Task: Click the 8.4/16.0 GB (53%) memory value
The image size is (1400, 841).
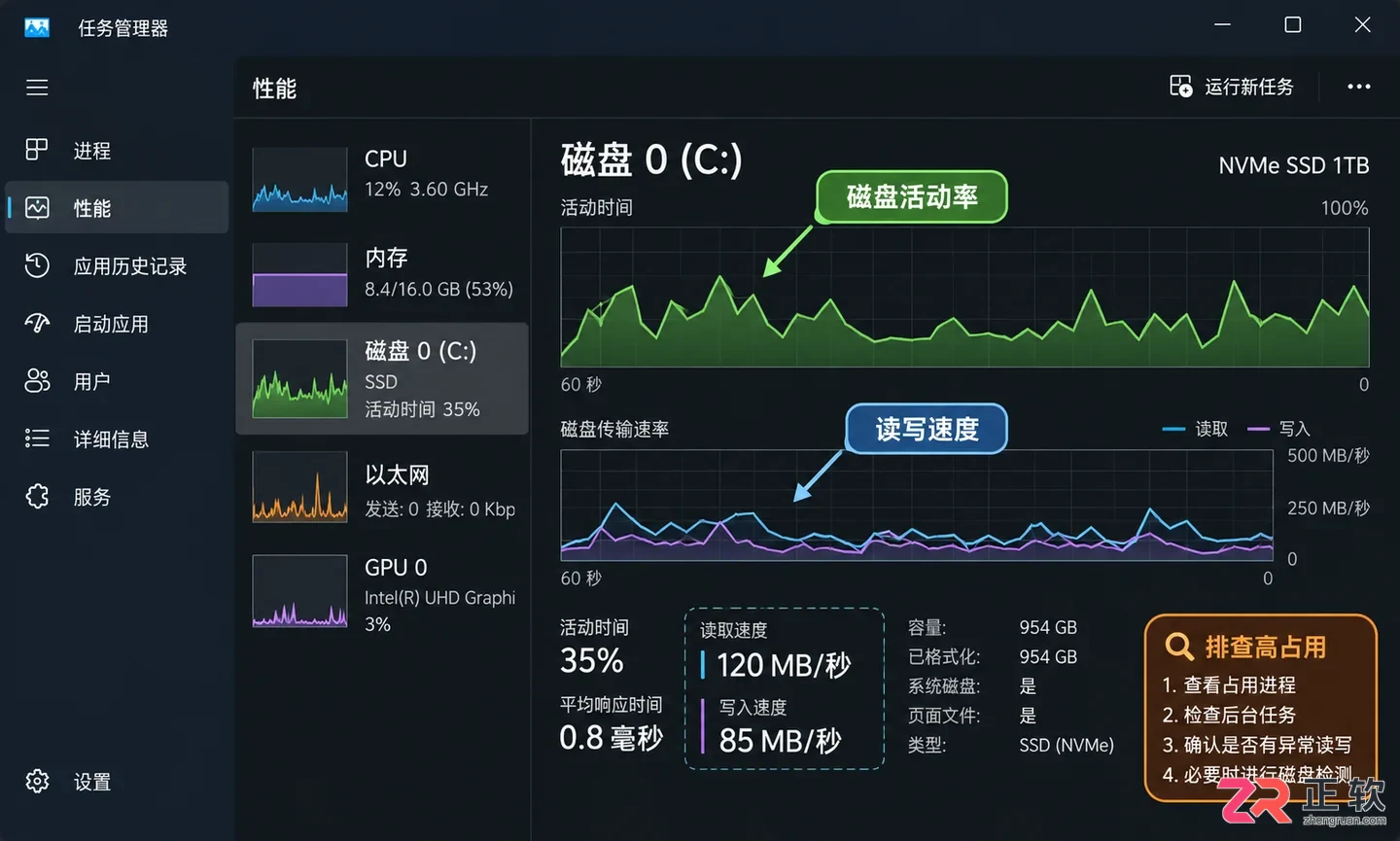Action: [438, 289]
